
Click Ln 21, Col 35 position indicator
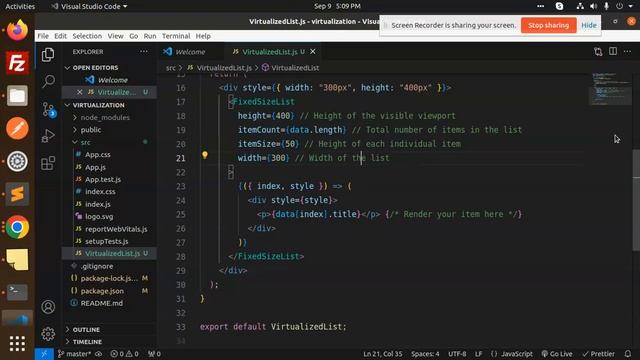(382, 354)
